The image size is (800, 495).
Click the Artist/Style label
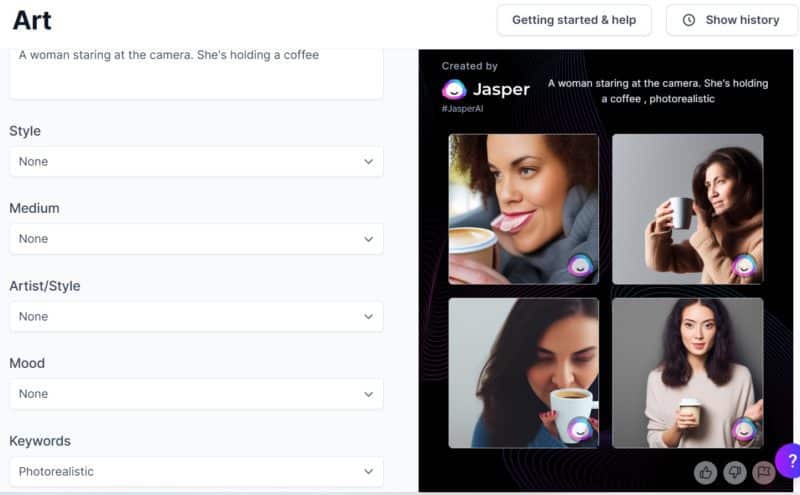coord(45,286)
